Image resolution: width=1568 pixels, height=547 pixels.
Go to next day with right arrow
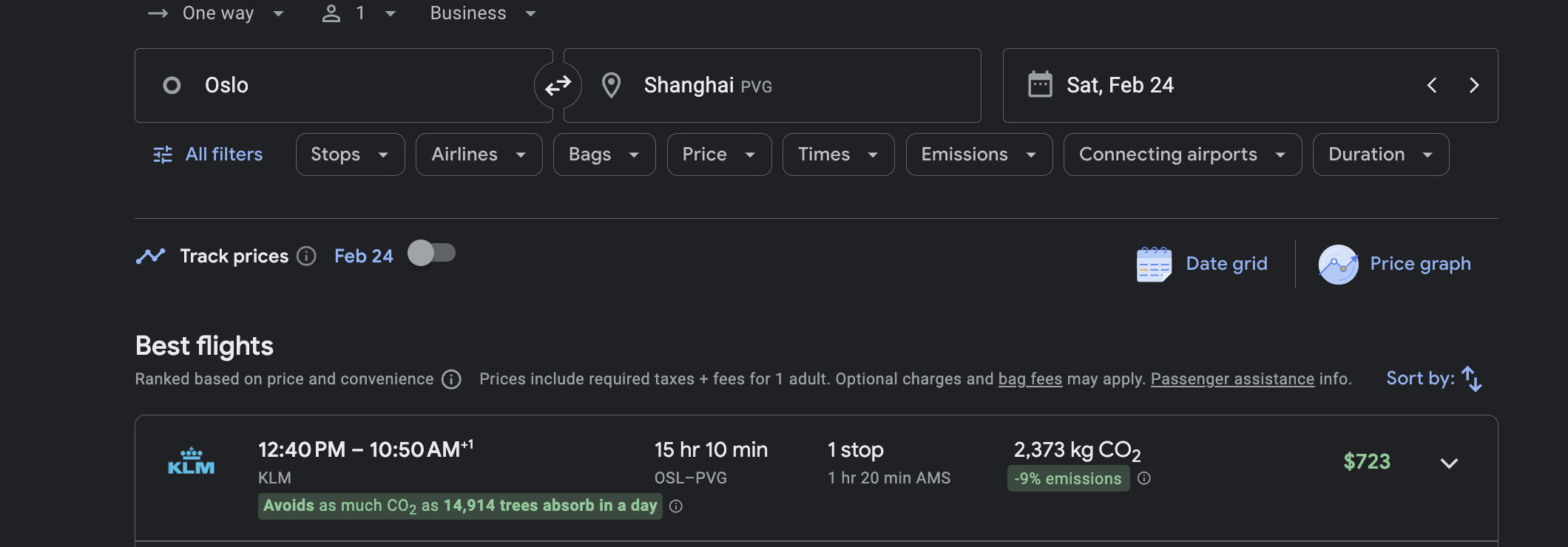1473,85
